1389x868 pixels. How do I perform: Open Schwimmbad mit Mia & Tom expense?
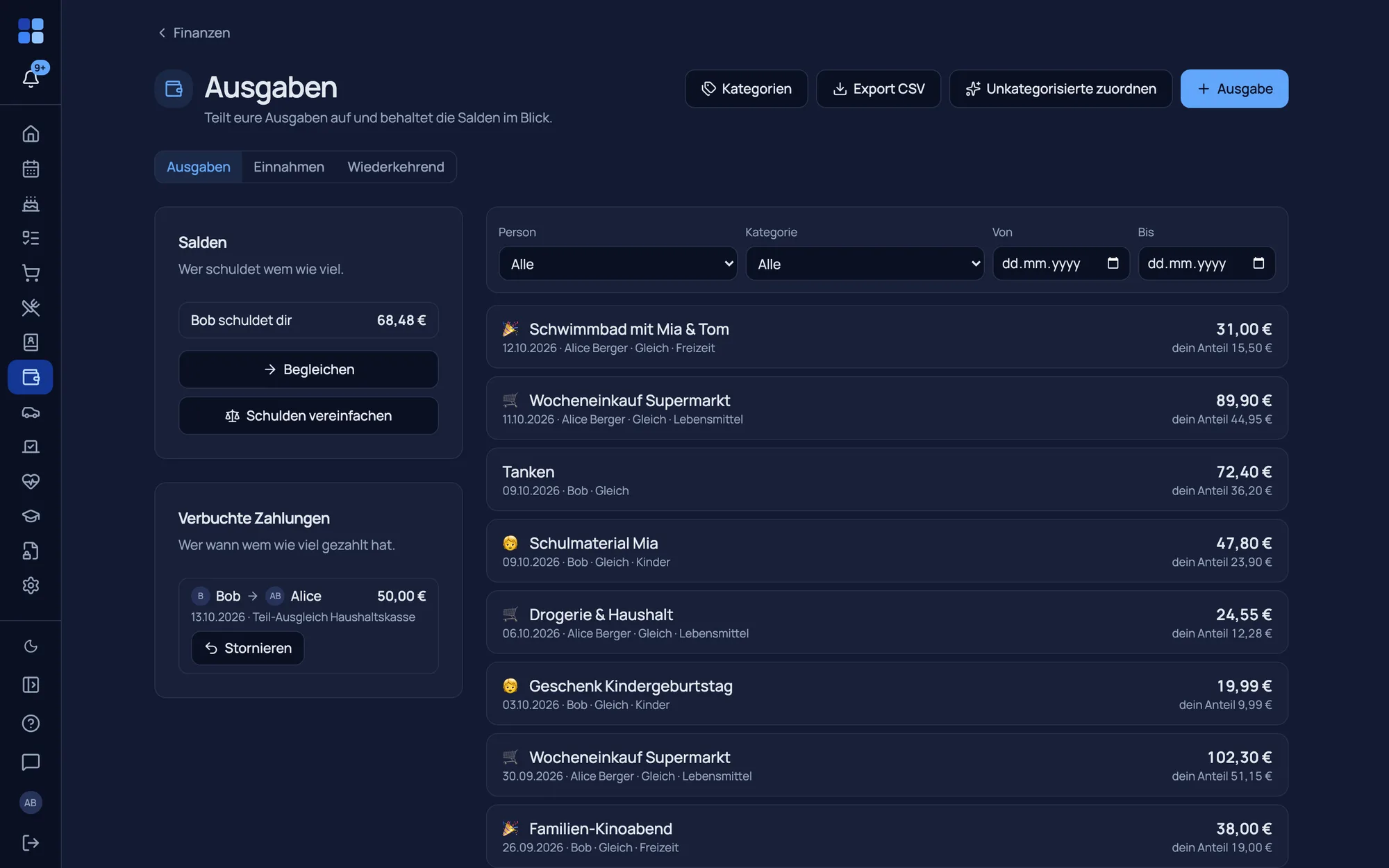click(x=887, y=337)
